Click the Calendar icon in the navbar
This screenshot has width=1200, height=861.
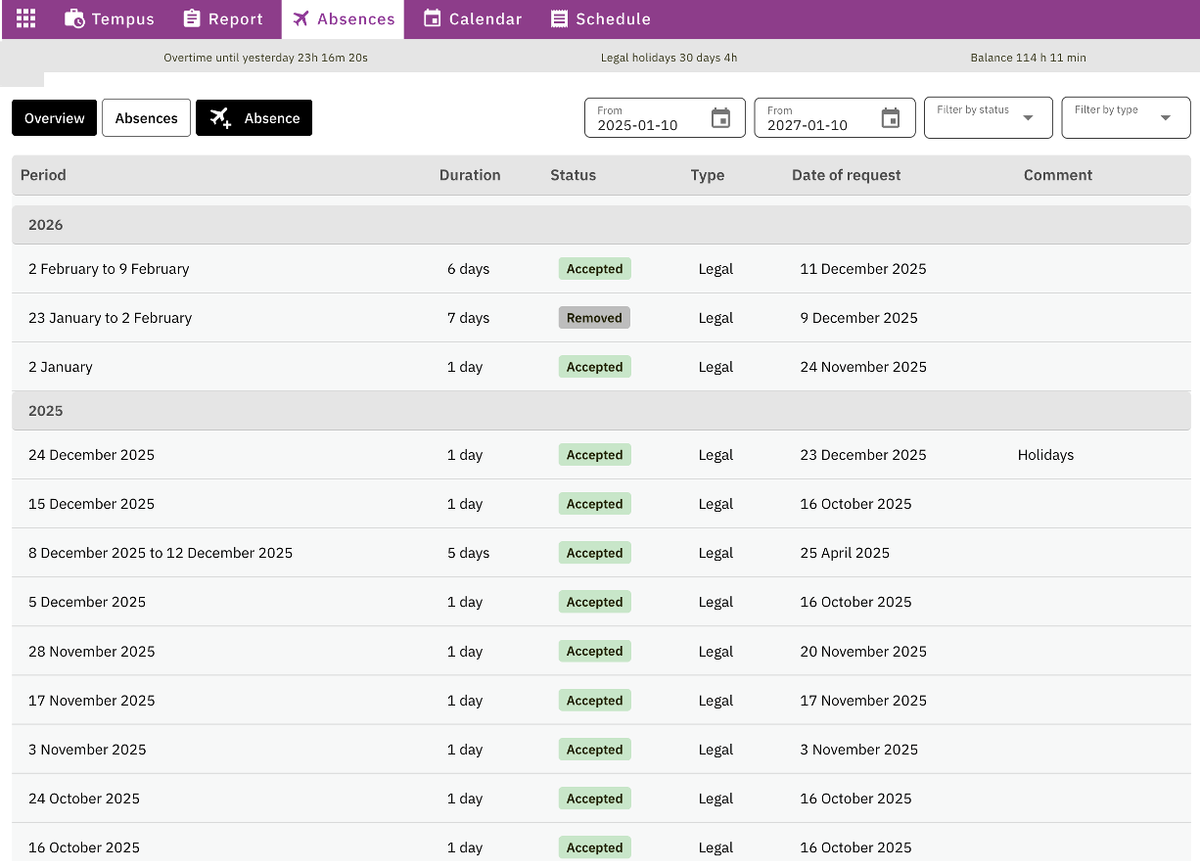432,19
